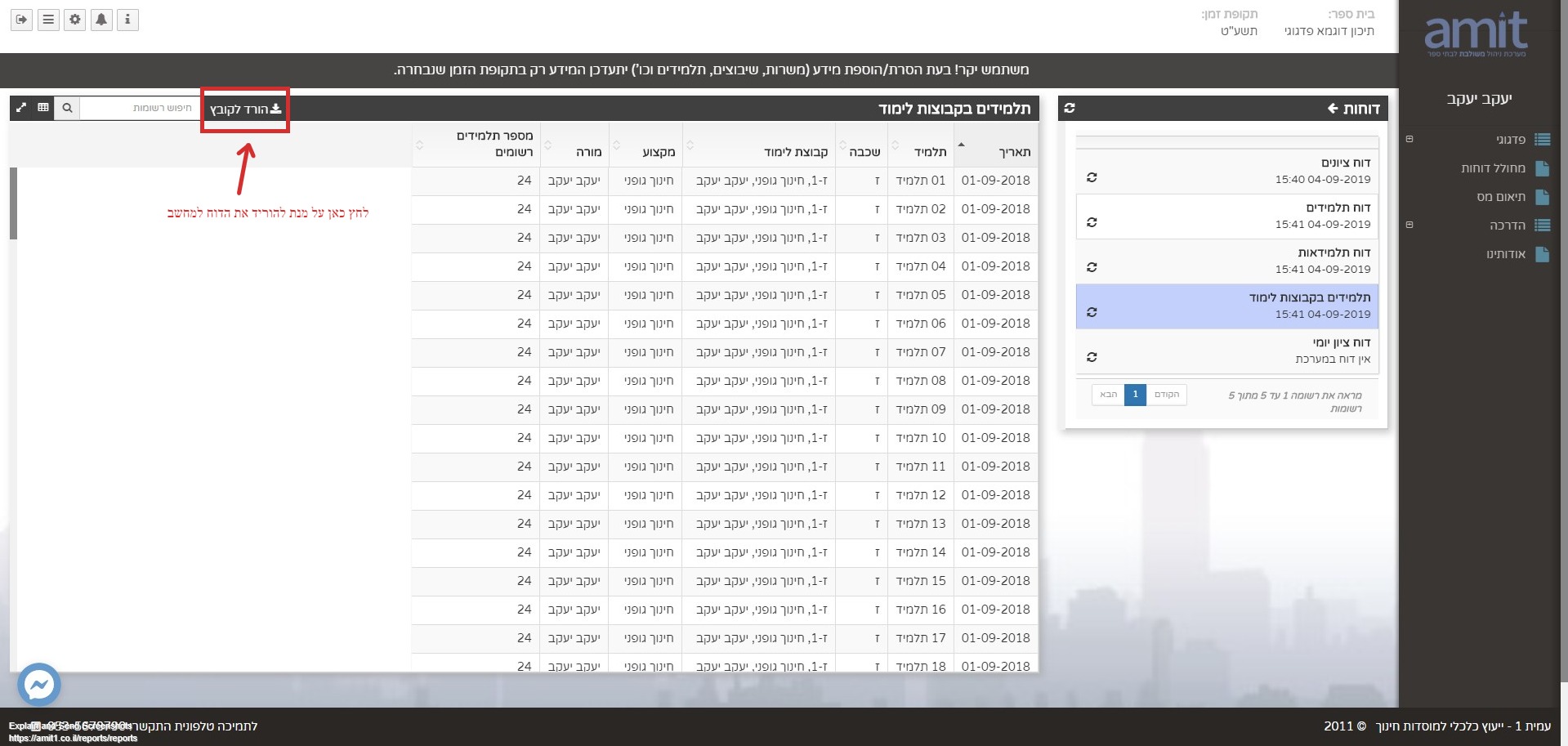Select the תלמיד 17 cell
The height and width of the screenshot is (746, 1568).
click(x=921, y=638)
